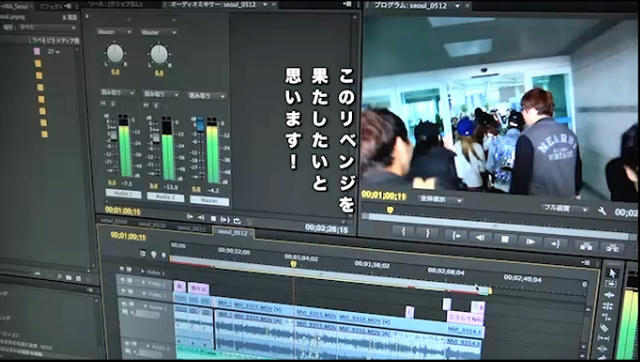640x362 pixels.
Task: Toggle solo (S) on Audio 1 mixer channel
Action: click(x=113, y=104)
